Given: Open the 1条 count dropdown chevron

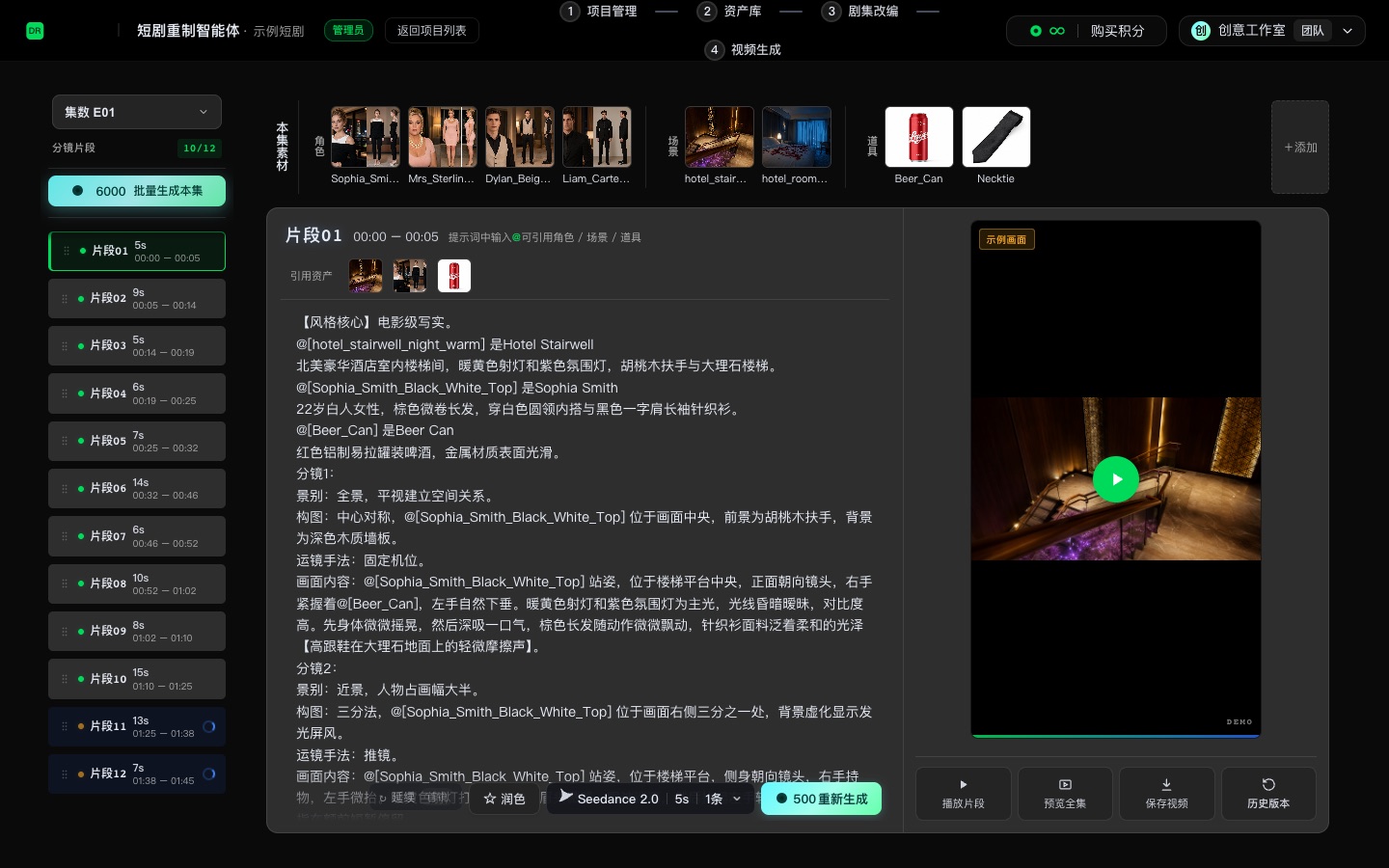Looking at the screenshot, I should [x=737, y=799].
